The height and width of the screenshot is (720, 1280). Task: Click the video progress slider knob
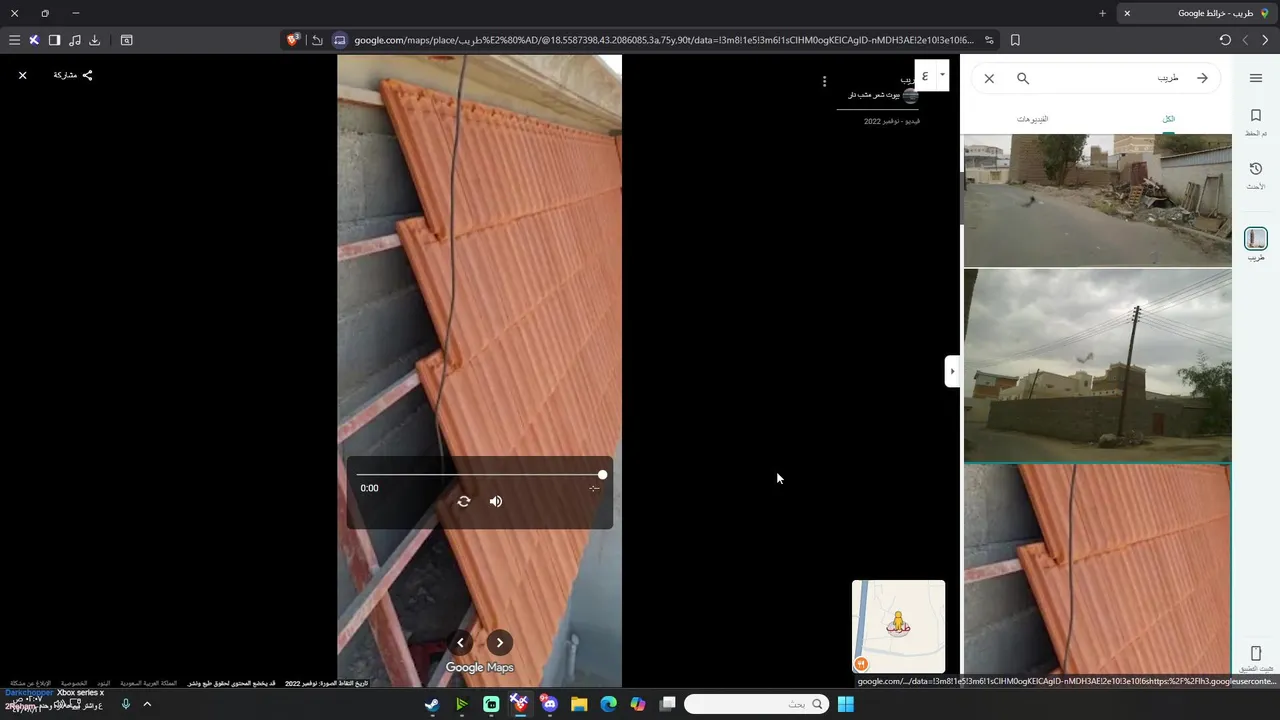[x=602, y=474]
